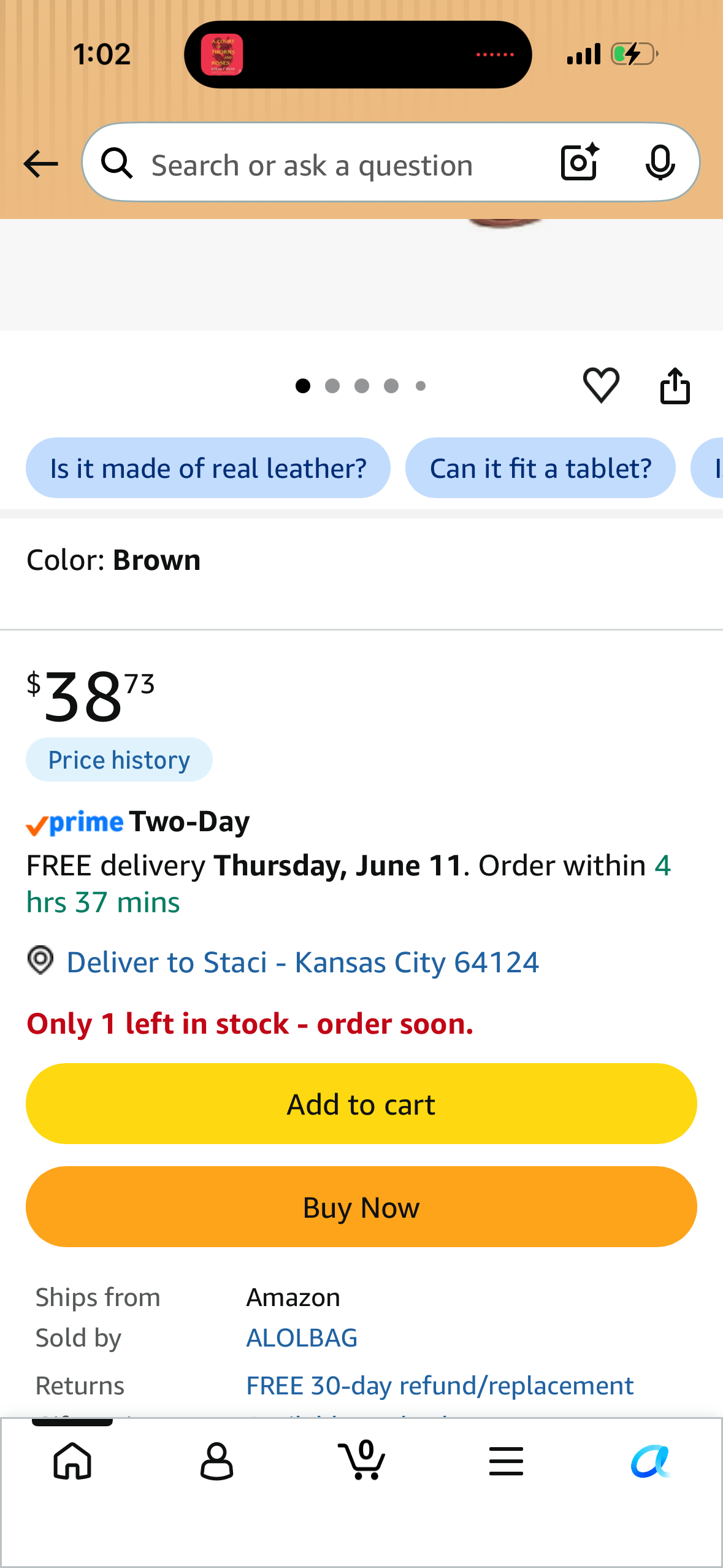This screenshot has height=1568, width=723.
Task: Tap 'Is it made of real leather?' chip
Action: point(208,468)
